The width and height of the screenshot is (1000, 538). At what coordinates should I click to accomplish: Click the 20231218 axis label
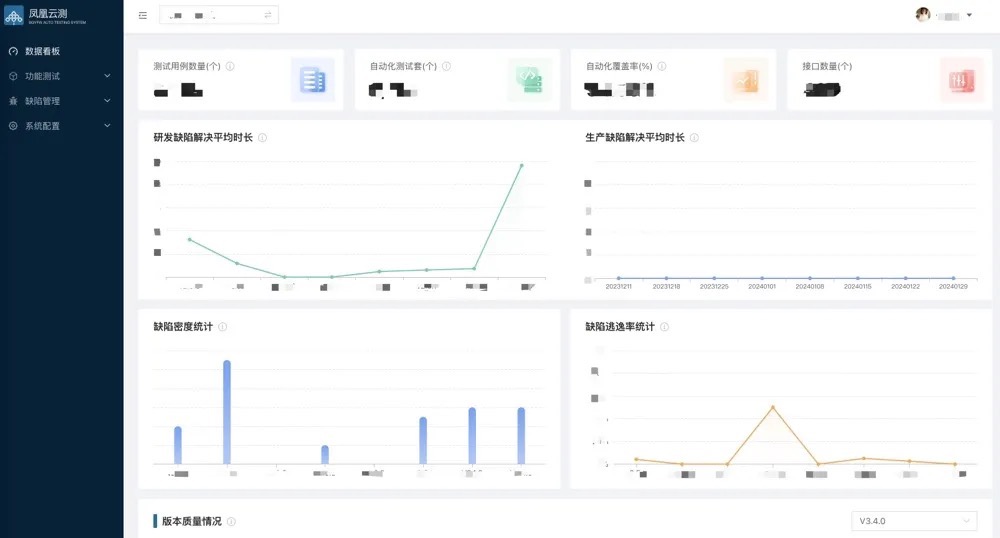pyautogui.click(x=666, y=287)
